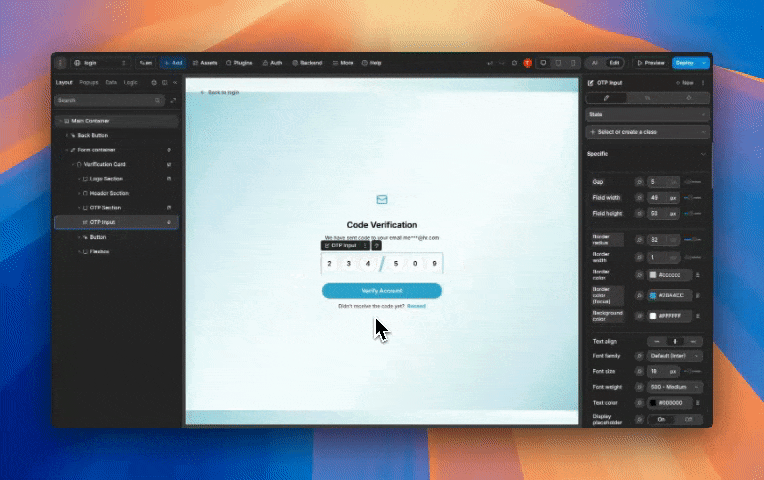The height and width of the screenshot is (480, 764).
Task: Click the icon left of the user avatar
Action: click(x=515, y=63)
